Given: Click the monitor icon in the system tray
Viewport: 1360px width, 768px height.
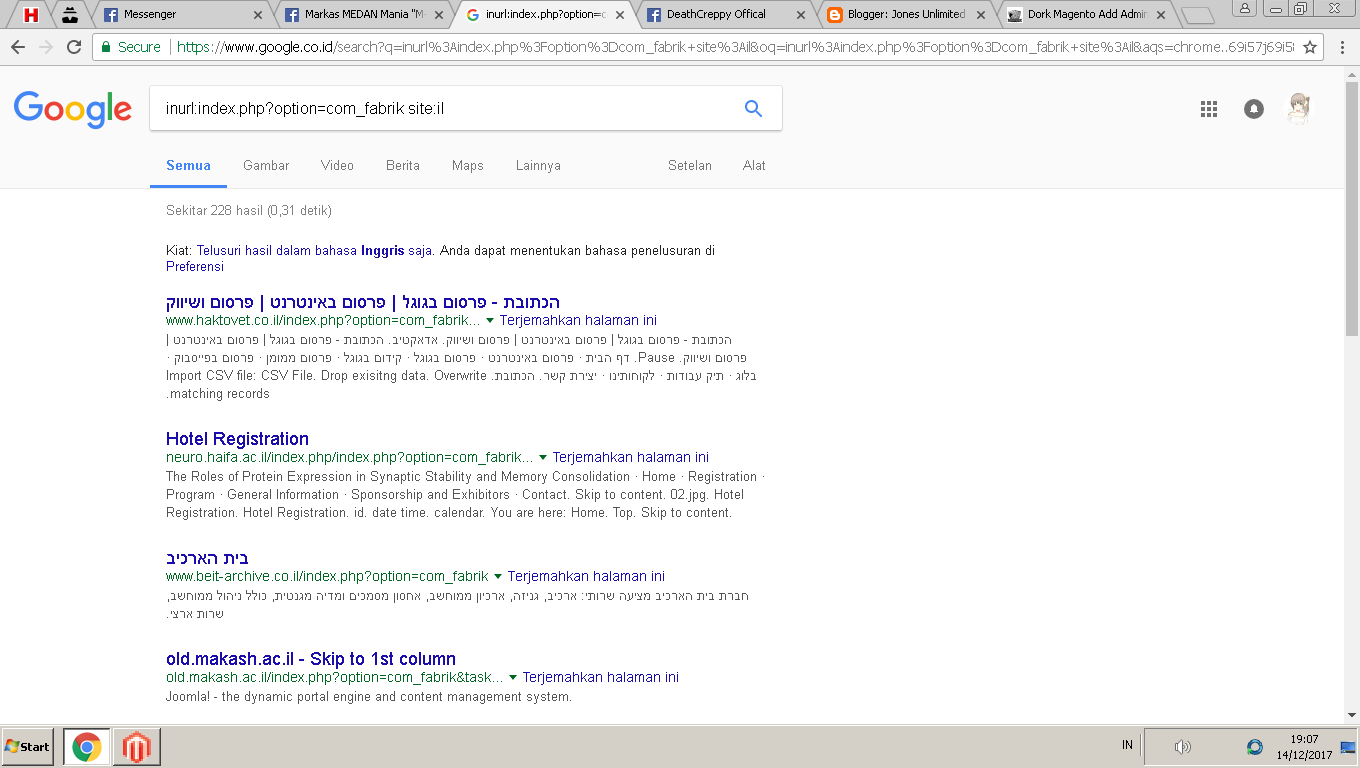Looking at the screenshot, I should (x=1347, y=747).
